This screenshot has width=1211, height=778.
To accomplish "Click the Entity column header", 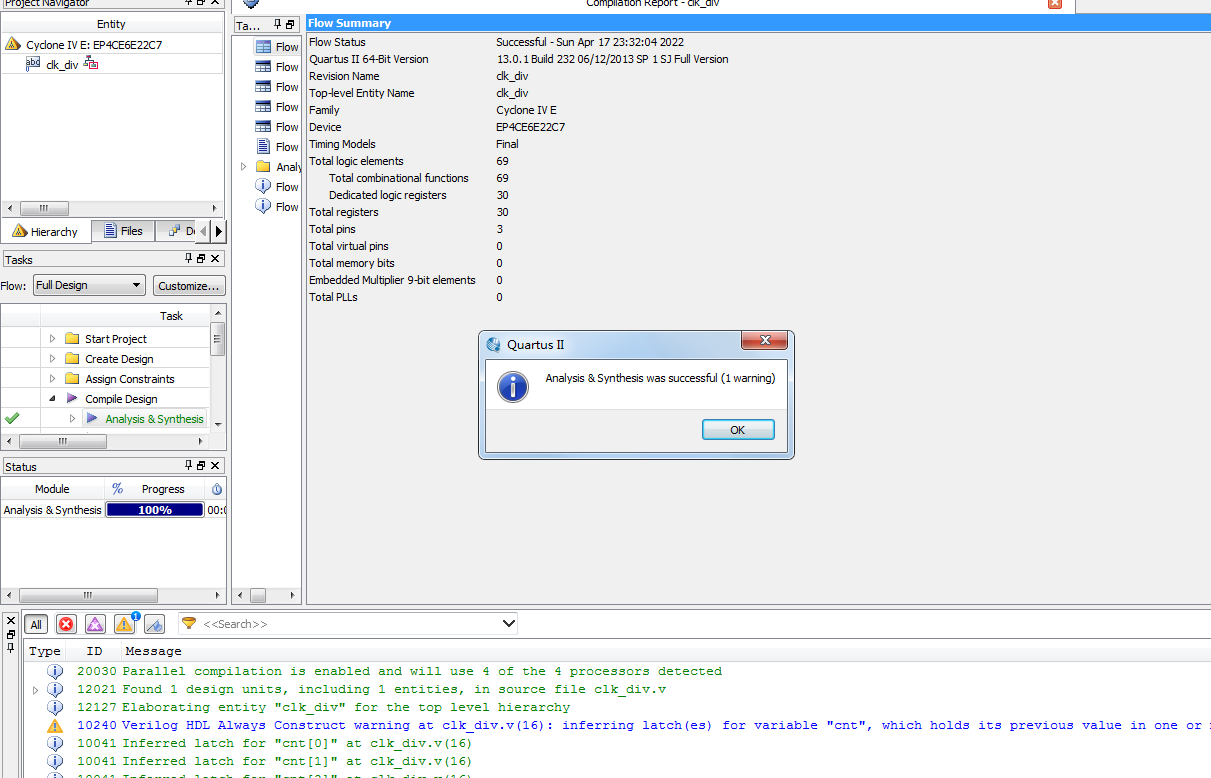I will click(112, 24).
